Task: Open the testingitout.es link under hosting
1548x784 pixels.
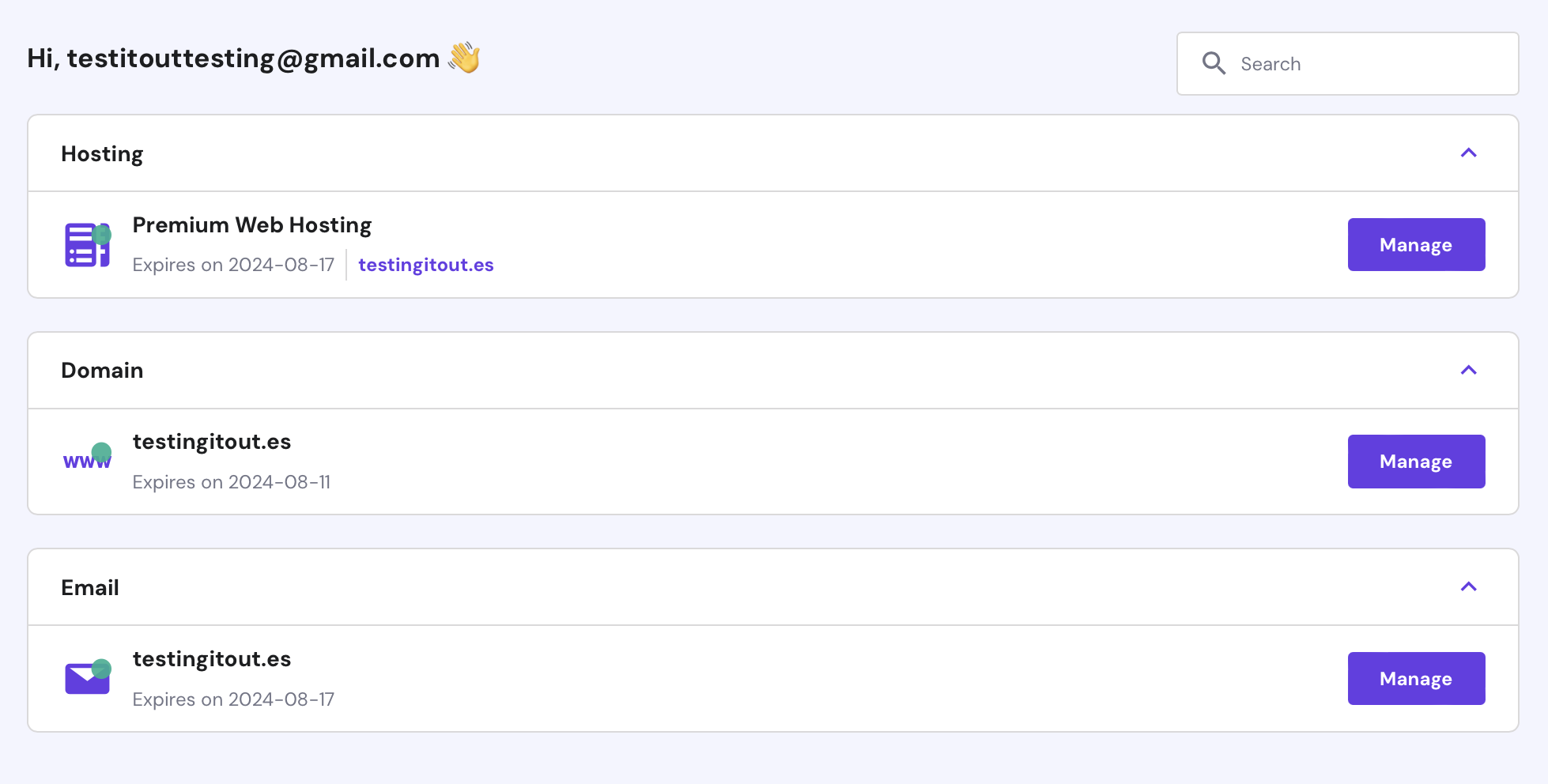Action: pos(425,265)
